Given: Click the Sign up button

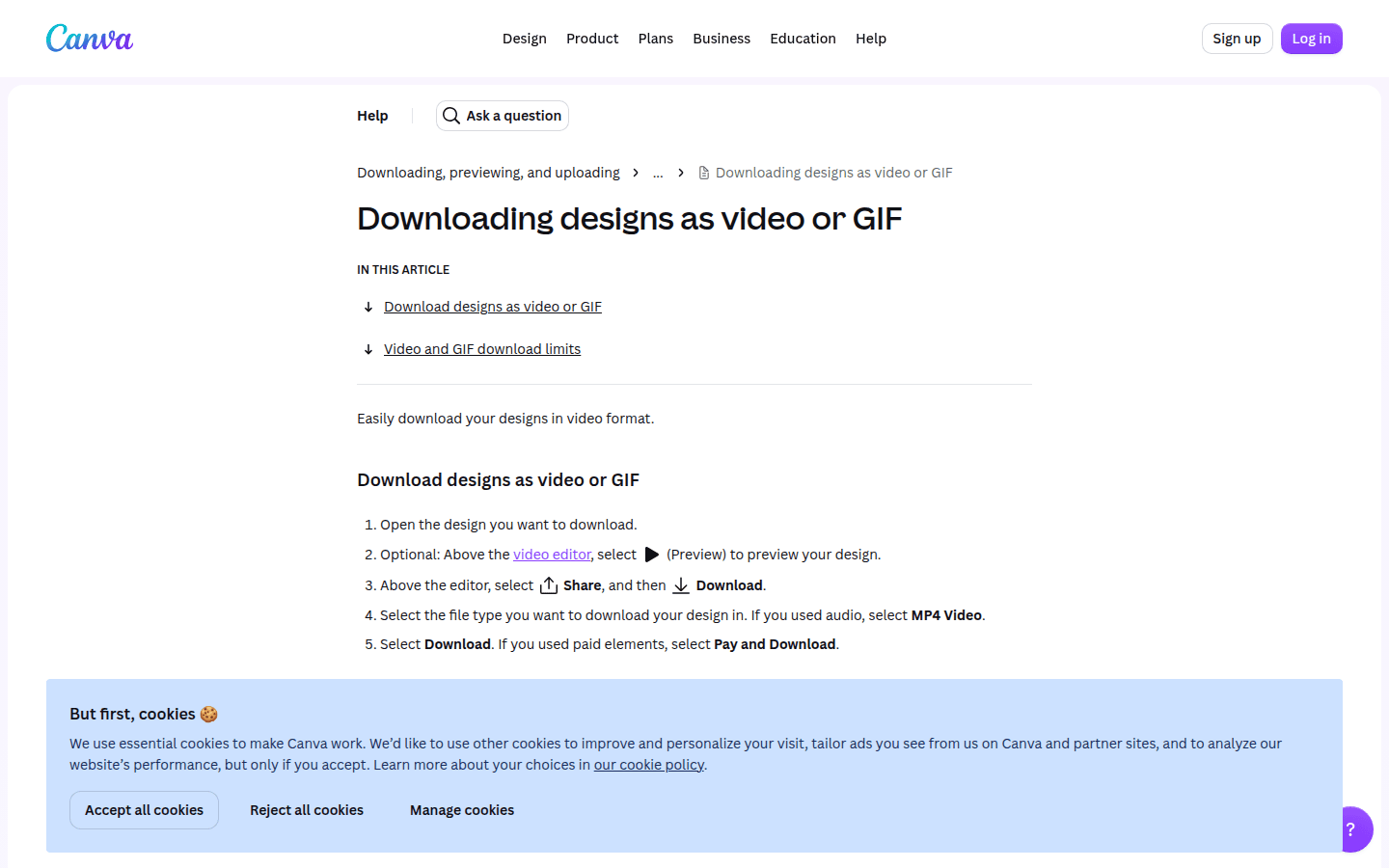Looking at the screenshot, I should tap(1237, 39).
